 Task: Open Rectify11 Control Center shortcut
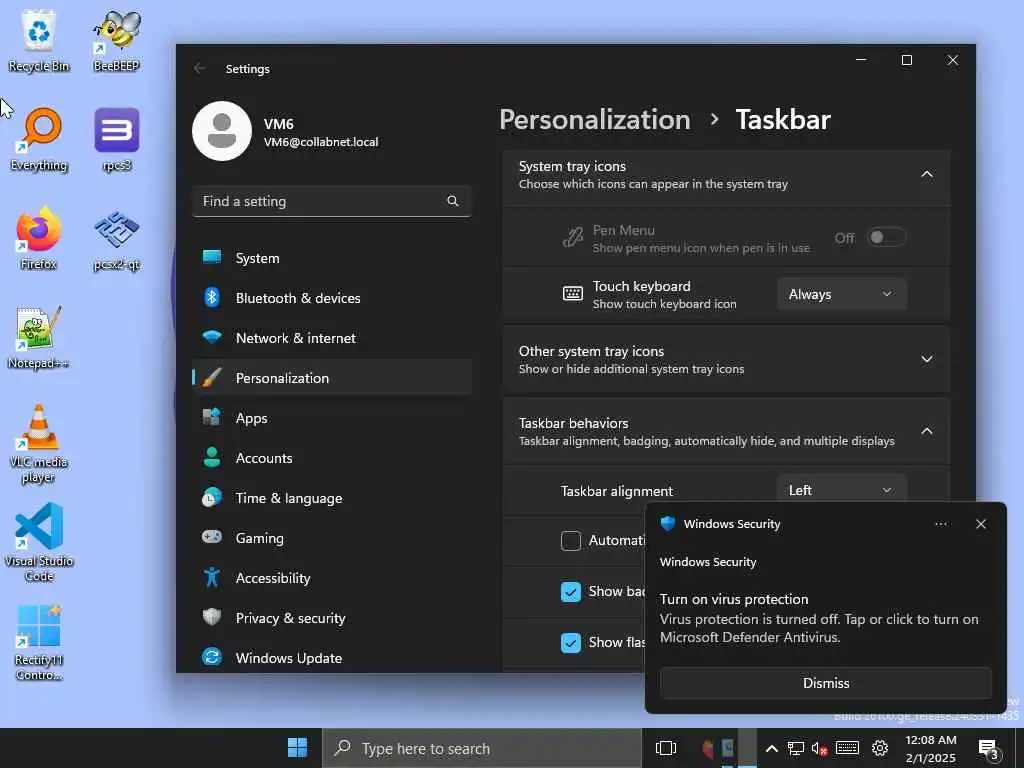[39, 643]
